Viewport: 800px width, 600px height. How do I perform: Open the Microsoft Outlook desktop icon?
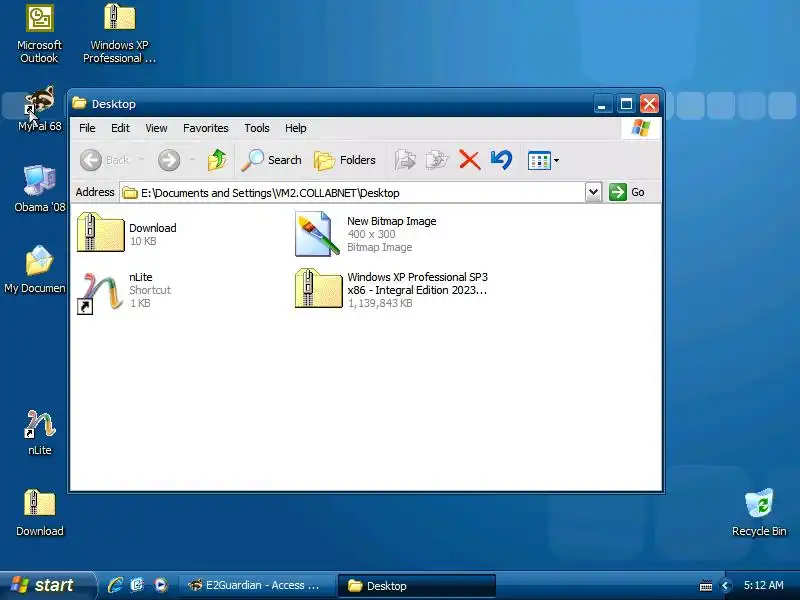click(x=39, y=34)
